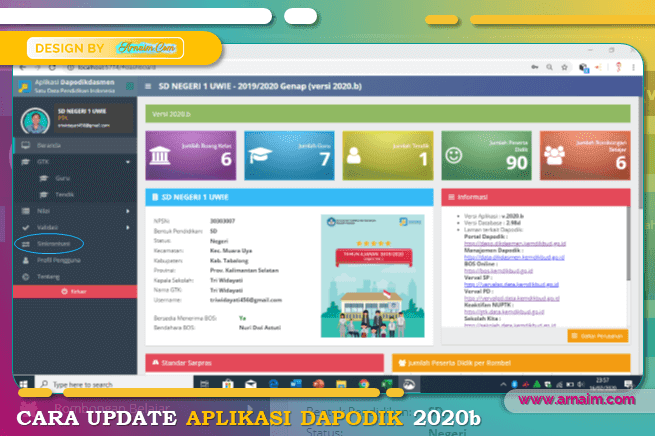Expand the Nilai menu arrow
The image size is (655, 436).
[x=128, y=211]
